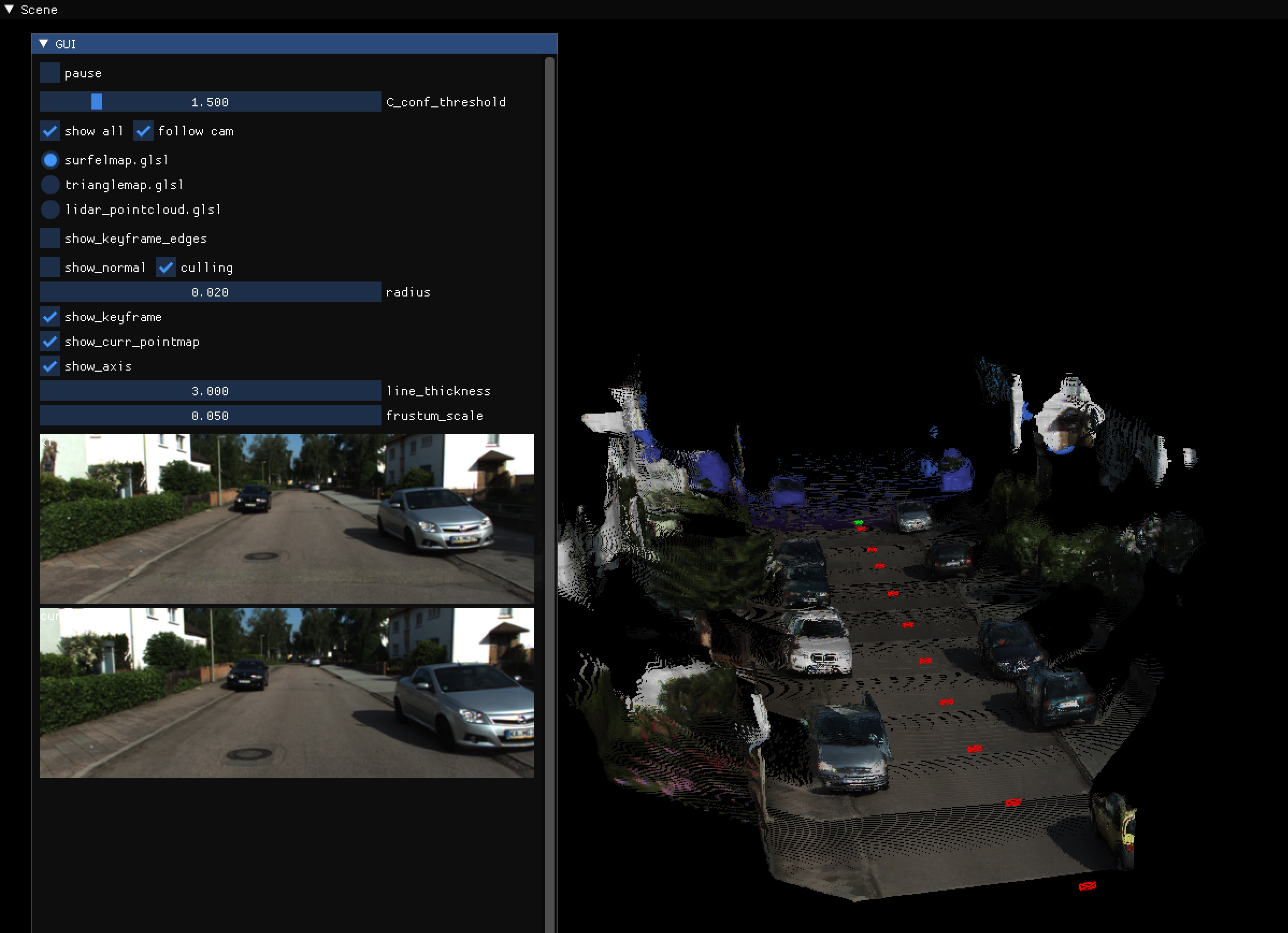Screen dimensions: 1288x933
Task: Toggle show_axis checkbox off
Action: (x=50, y=366)
